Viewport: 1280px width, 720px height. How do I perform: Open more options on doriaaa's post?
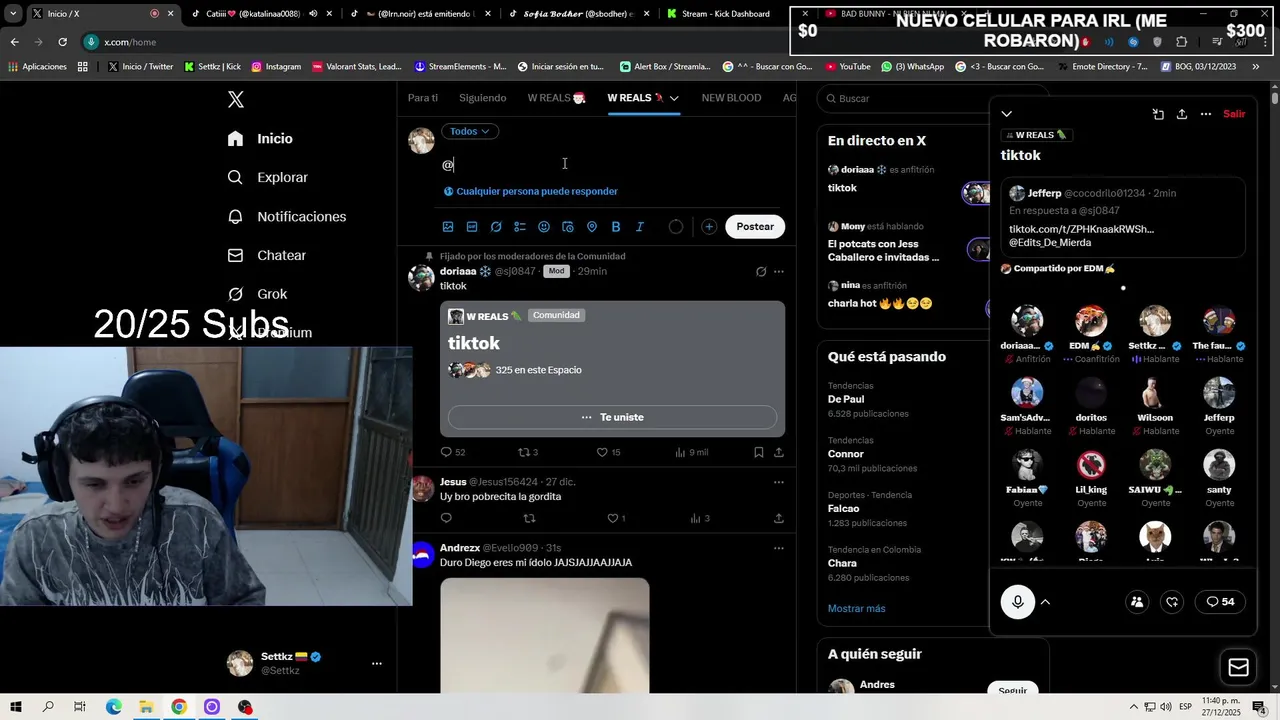coord(779,271)
